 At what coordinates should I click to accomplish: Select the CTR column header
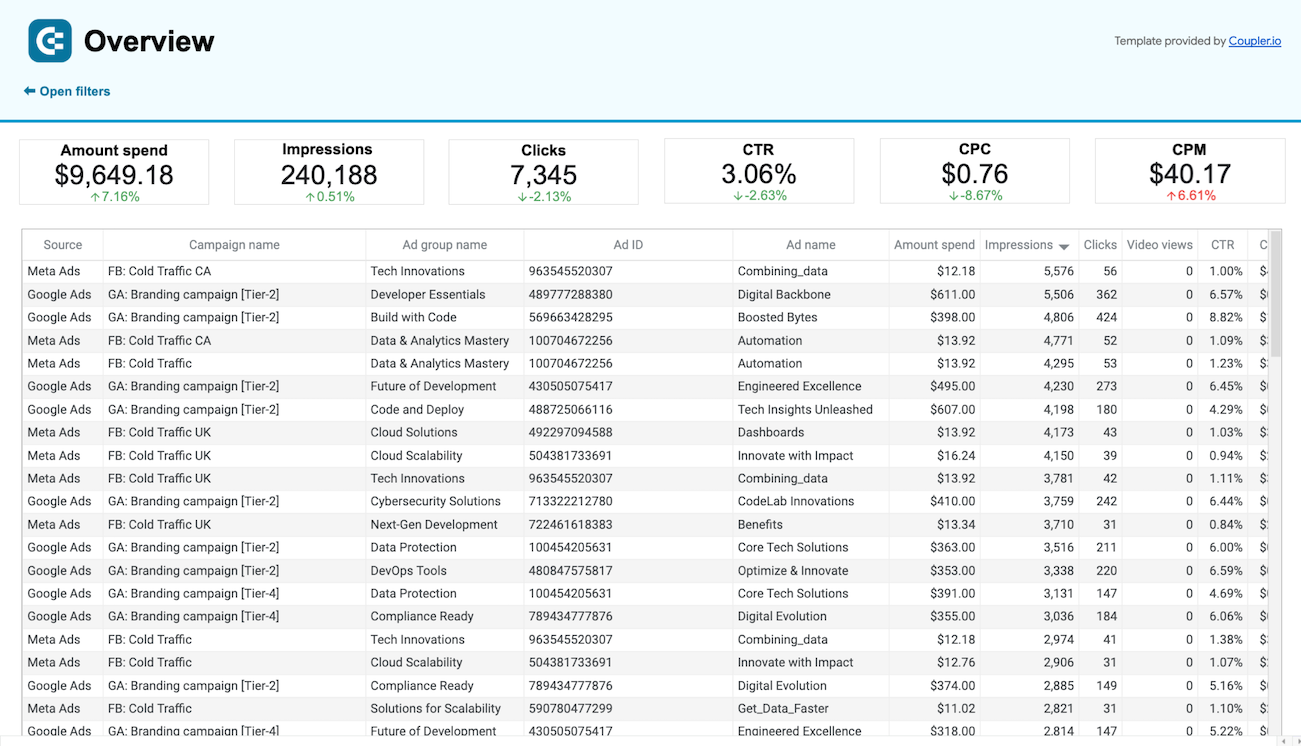click(x=1222, y=245)
